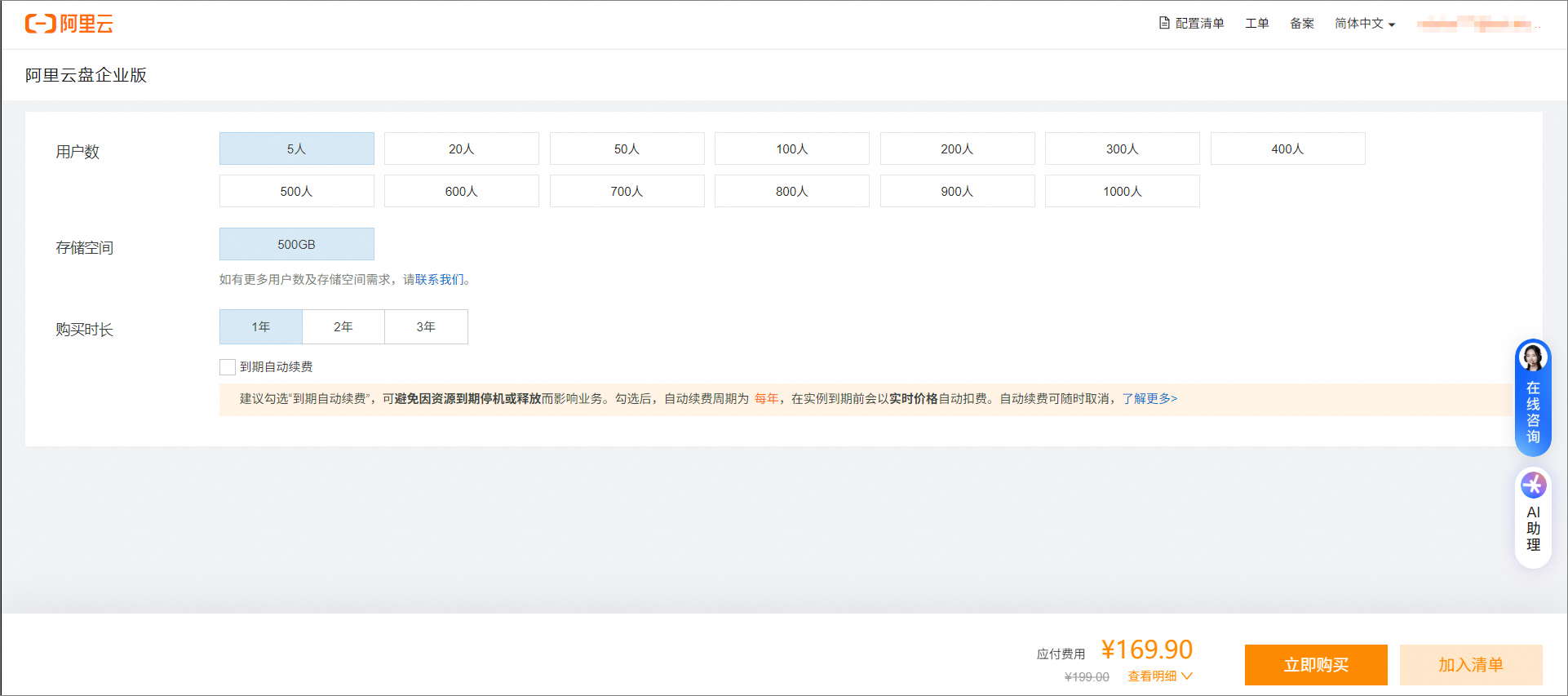The width and height of the screenshot is (1568, 696).
Task: Set purchase duration to 1年
Action: coord(261,326)
